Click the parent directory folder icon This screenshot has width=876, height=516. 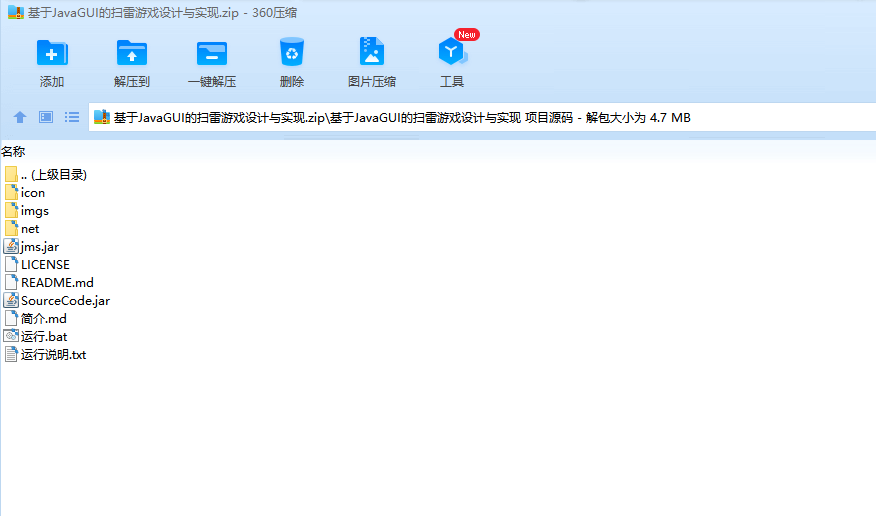[x=11, y=175]
